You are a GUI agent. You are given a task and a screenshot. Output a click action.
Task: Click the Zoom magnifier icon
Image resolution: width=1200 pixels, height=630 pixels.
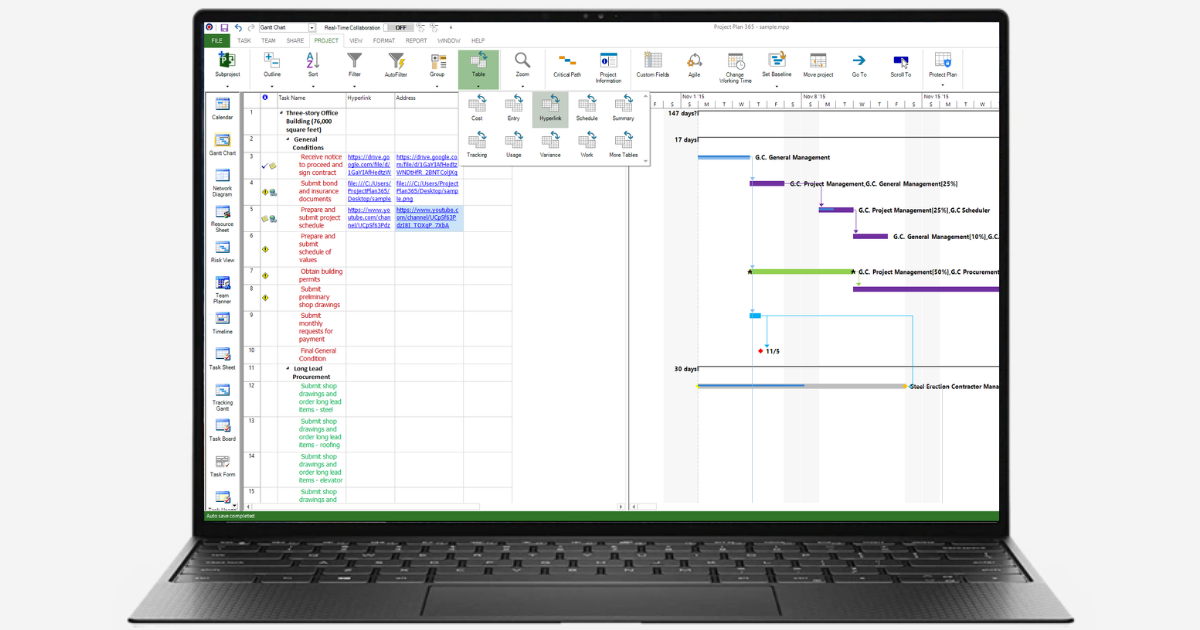coord(522,60)
